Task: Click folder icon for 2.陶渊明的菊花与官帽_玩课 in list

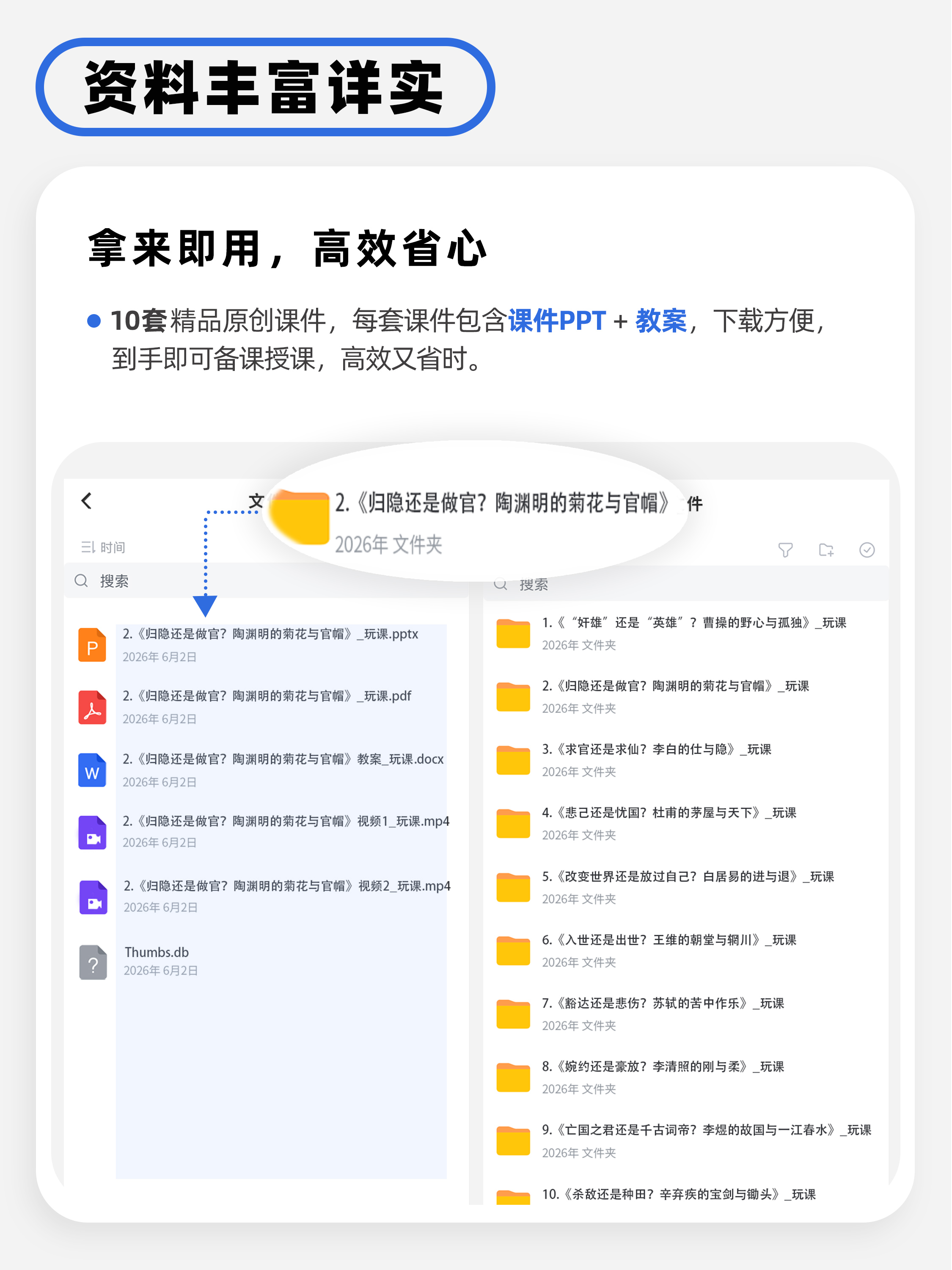Action: [x=514, y=697]
